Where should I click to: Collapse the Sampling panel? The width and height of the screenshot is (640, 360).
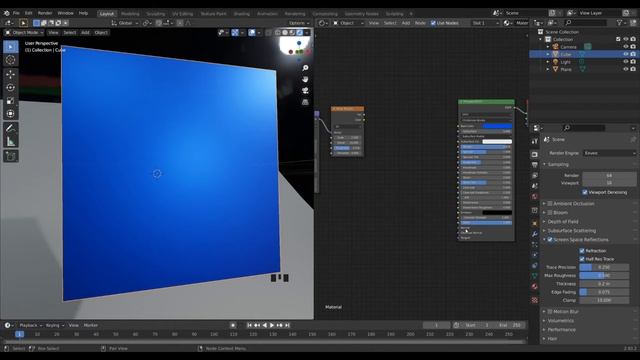tap(558, 164)
